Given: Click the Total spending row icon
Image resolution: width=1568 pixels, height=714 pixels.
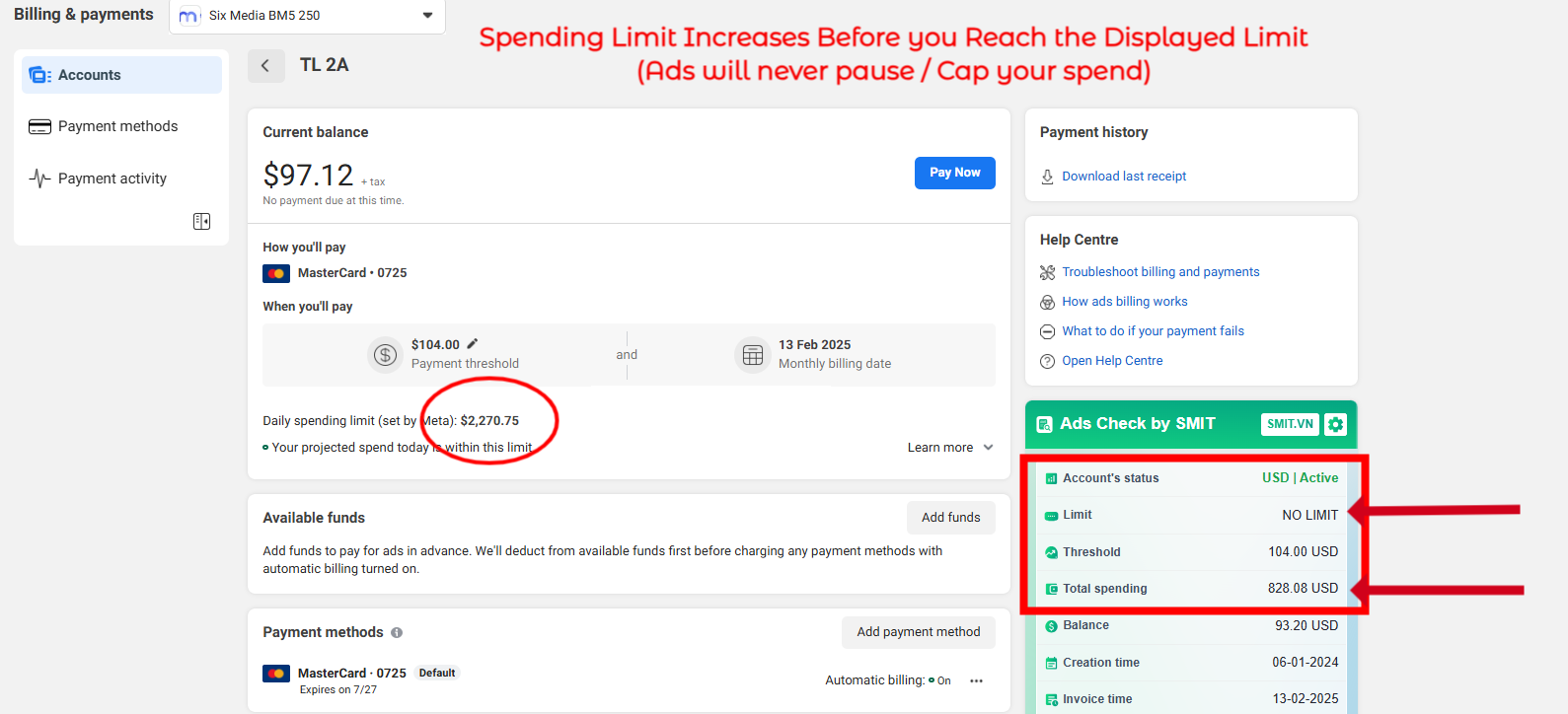Looking at the screenshot, I should 1051,589.
